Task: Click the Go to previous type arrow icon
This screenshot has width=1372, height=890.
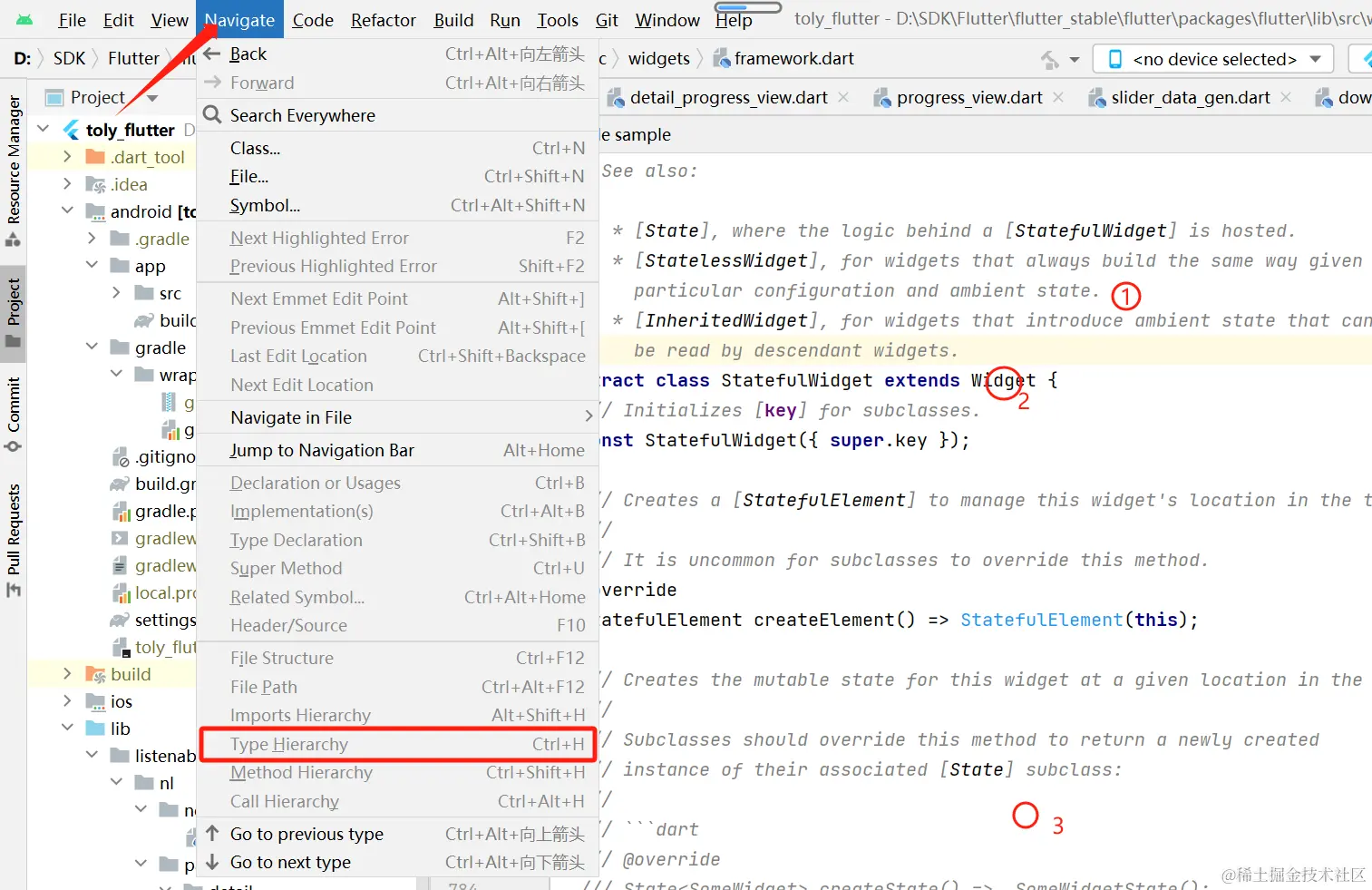Action: point(212,833)
